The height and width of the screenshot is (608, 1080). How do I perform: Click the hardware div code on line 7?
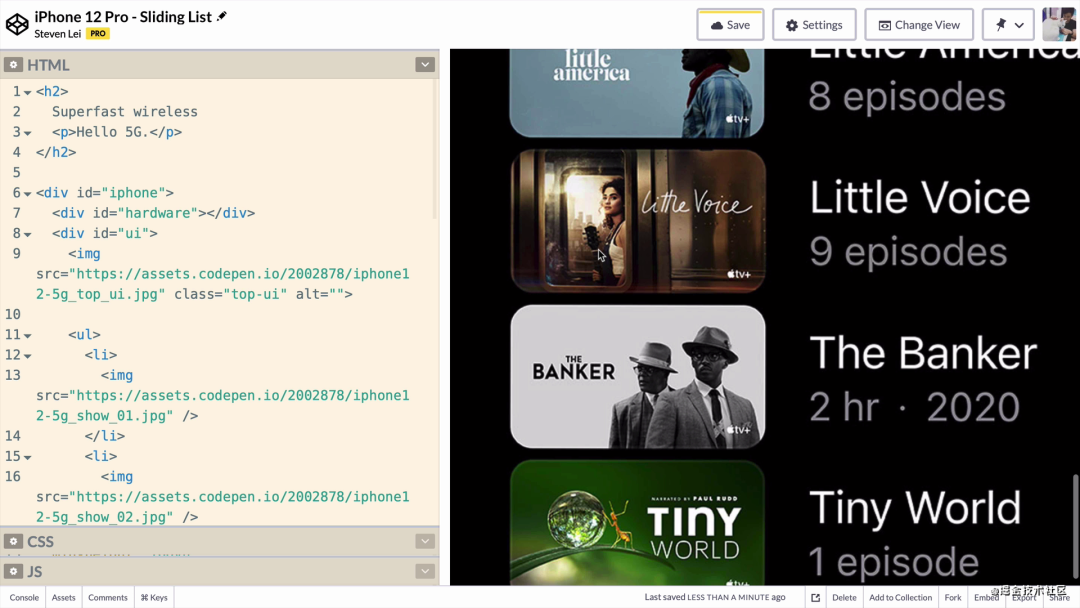(x=154, y=213)
